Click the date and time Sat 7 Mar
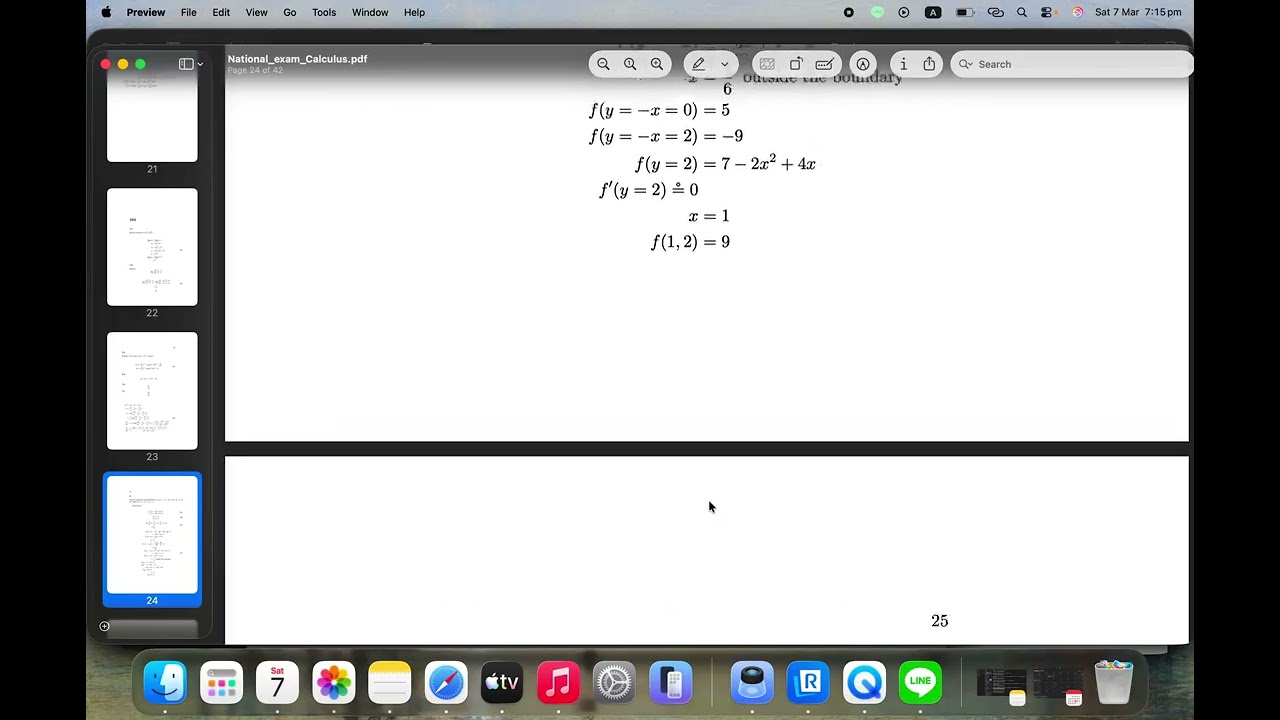Screen dimensions: 1280x720 coord(1138,12)
